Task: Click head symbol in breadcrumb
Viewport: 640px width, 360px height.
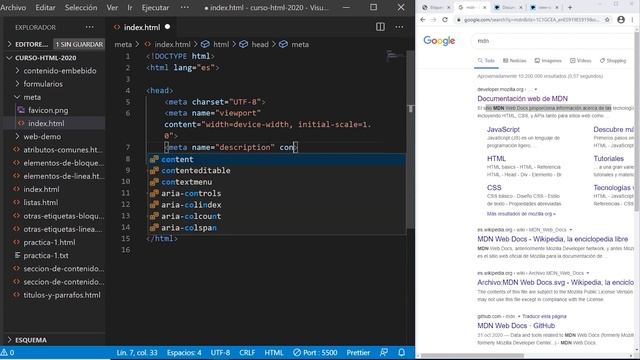Action: [x=260, y=44]
